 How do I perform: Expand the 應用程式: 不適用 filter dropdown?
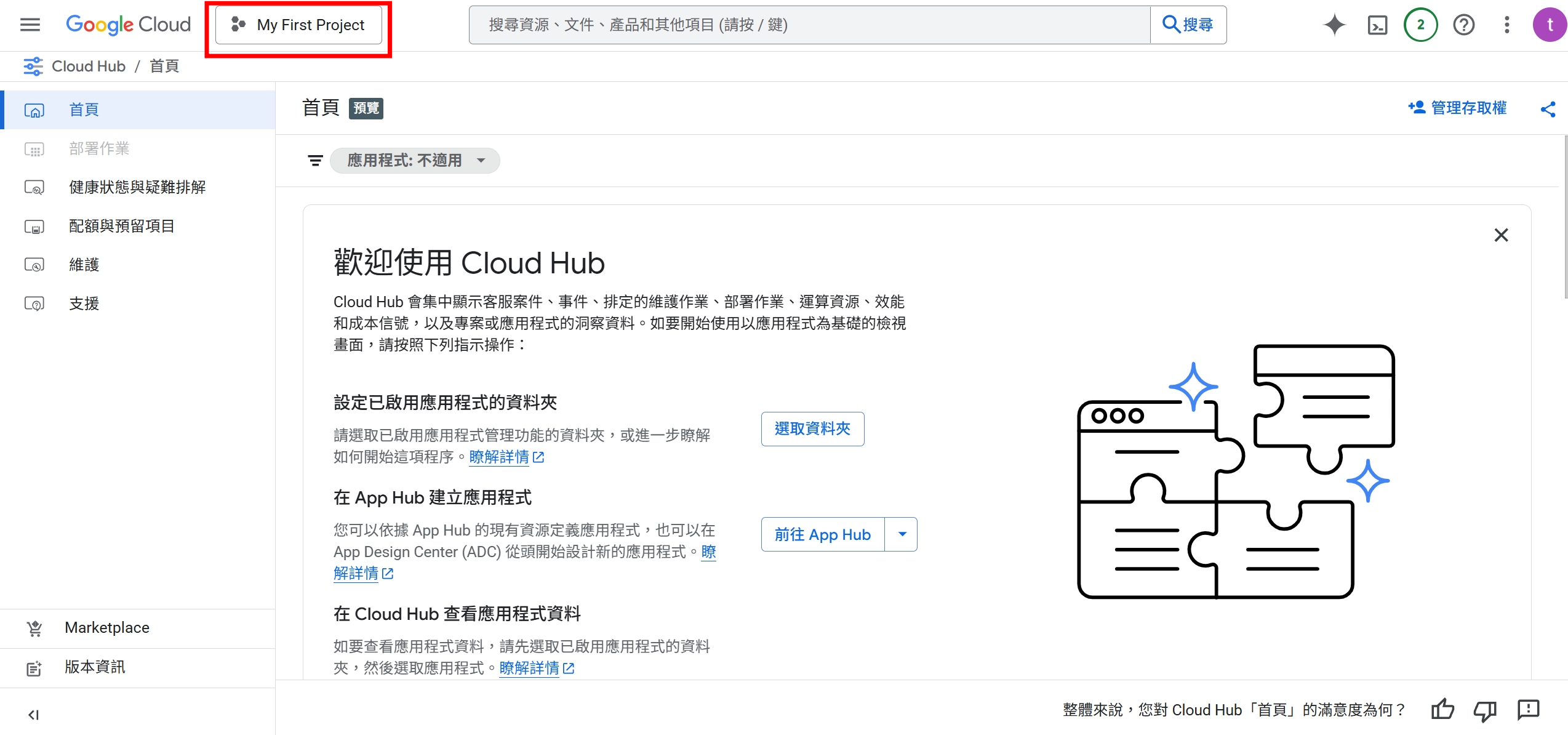point(415,161)
